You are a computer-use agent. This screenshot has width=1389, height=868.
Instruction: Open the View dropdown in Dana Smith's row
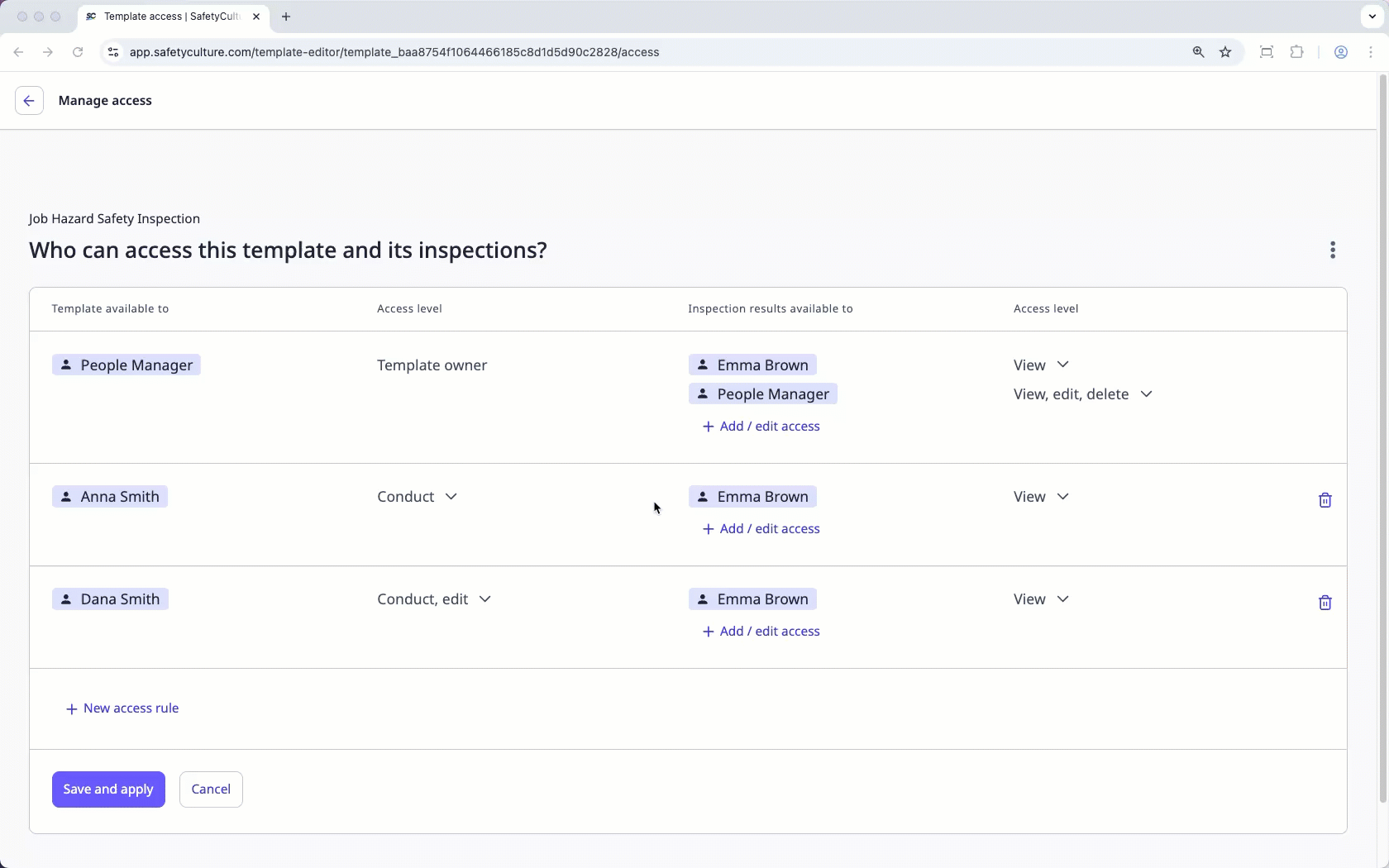click(1041, 599)
